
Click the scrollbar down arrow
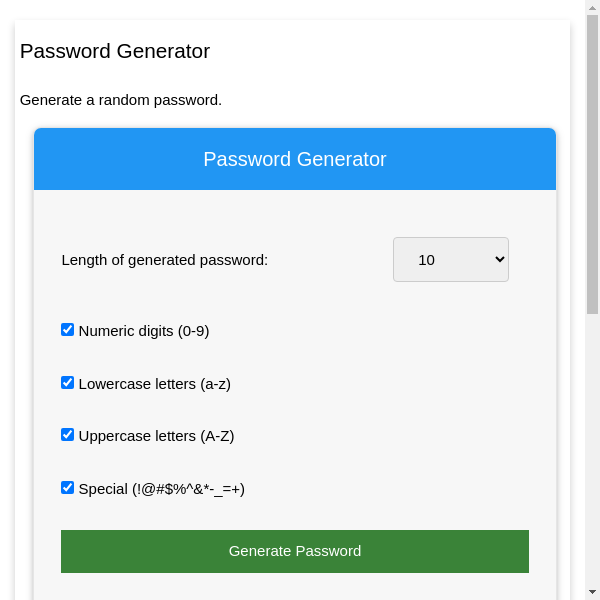(x=592, y=592)
